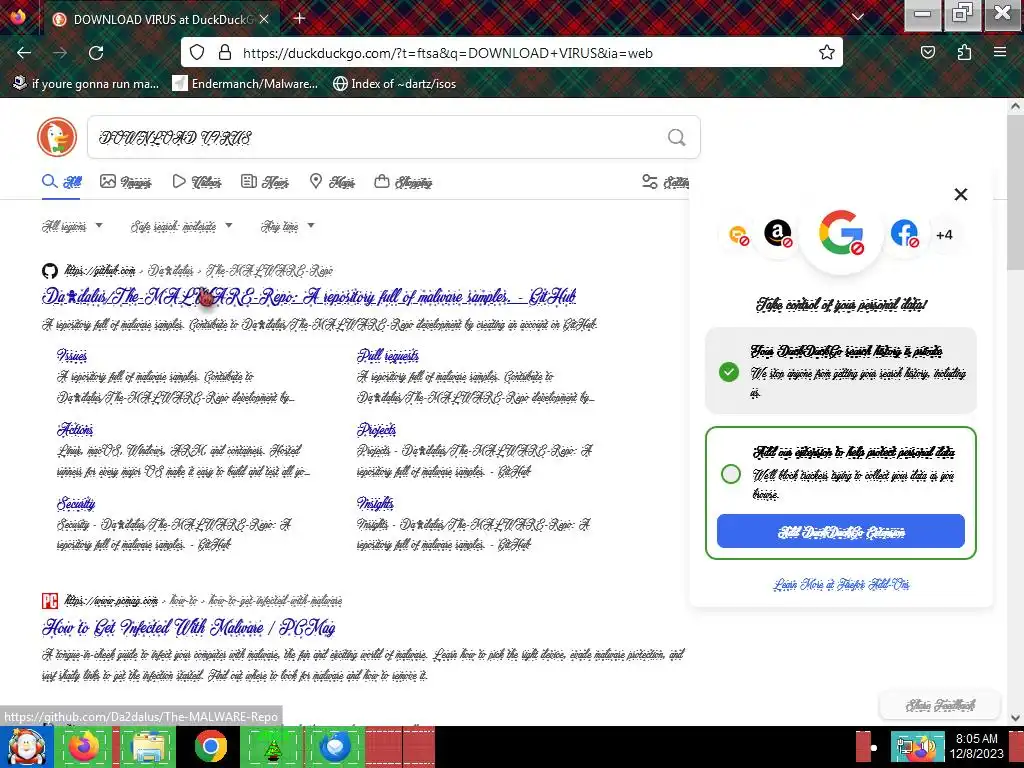Submit search with the magnifier icon
This screenshot has width=1024, height=768.
click(x=677, y=137)
